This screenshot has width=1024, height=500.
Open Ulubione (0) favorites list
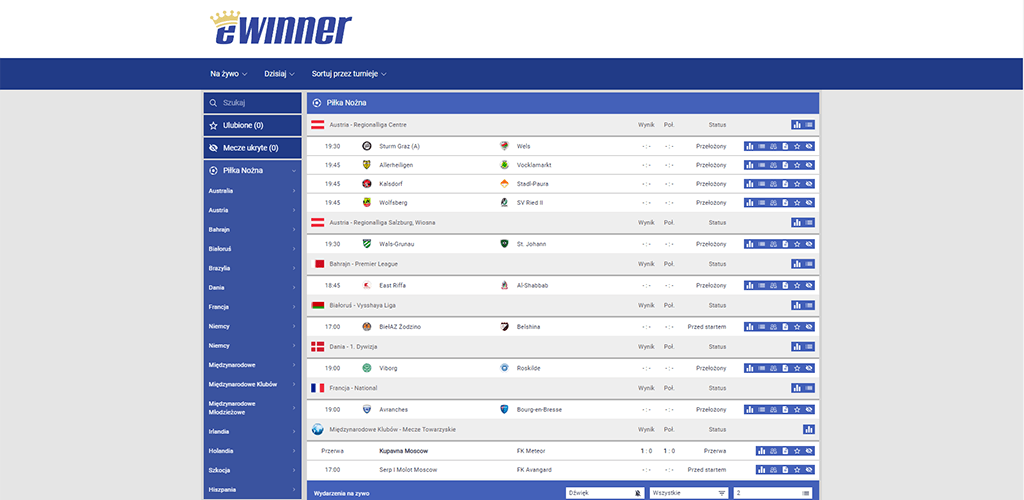(252, 125)
